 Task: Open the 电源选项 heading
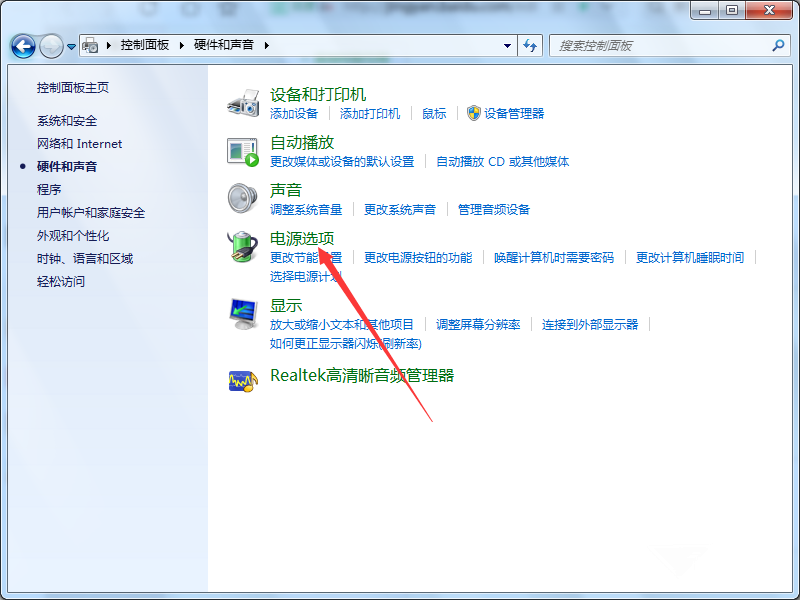click(x=302, y=238)
